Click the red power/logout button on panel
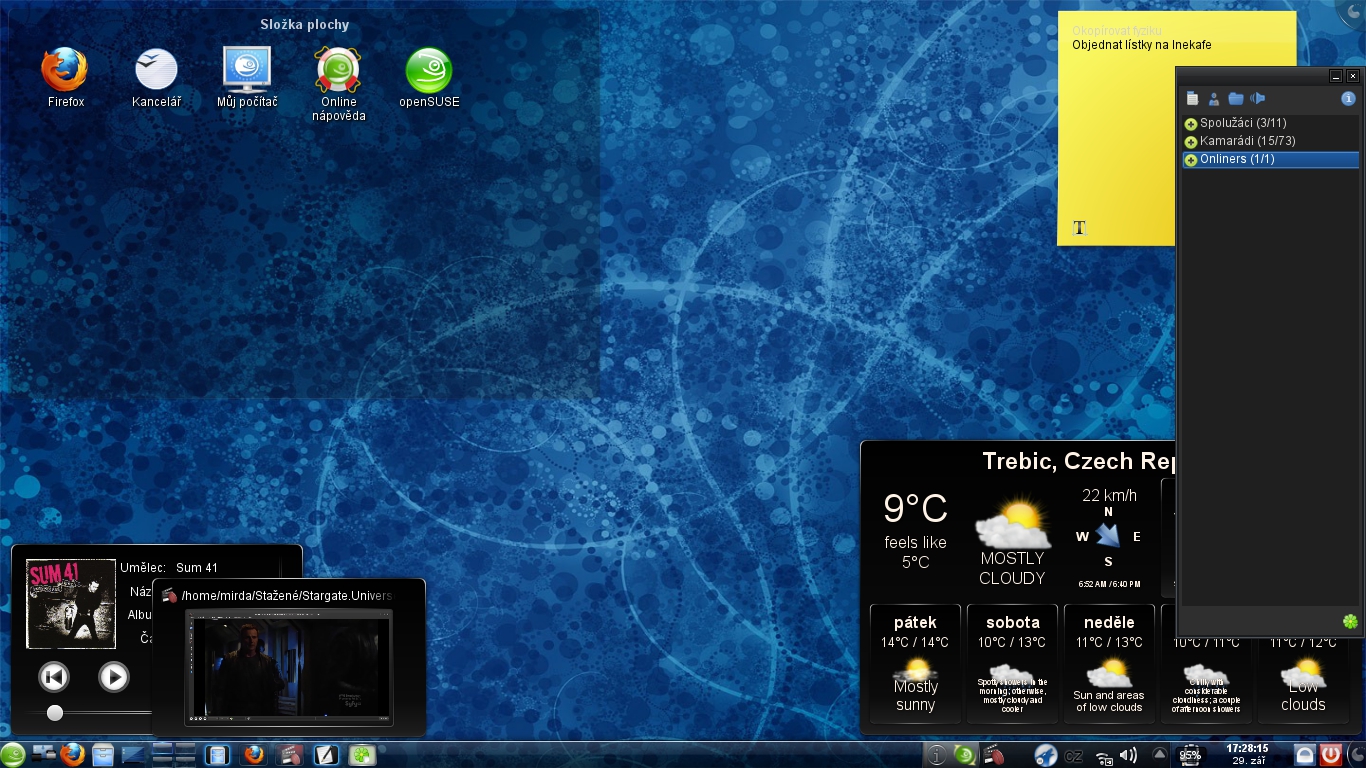This screenshot has width=1366, height=768. coord(1331,755)
